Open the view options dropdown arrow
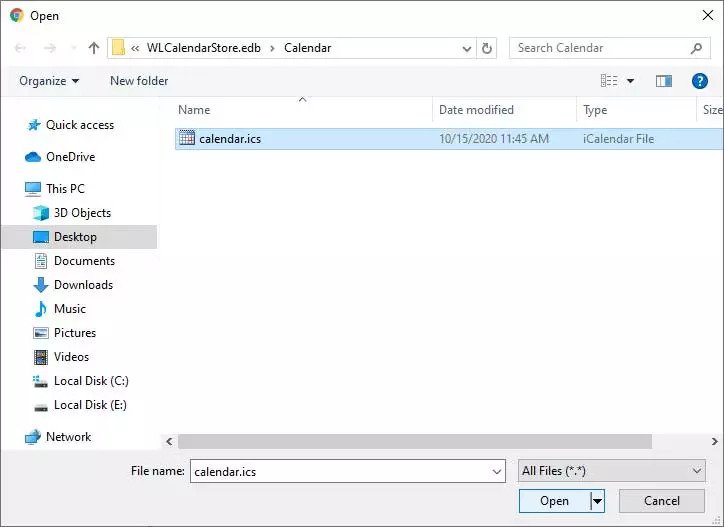Screen dimensions: 724x527 [x=630, y=81]
